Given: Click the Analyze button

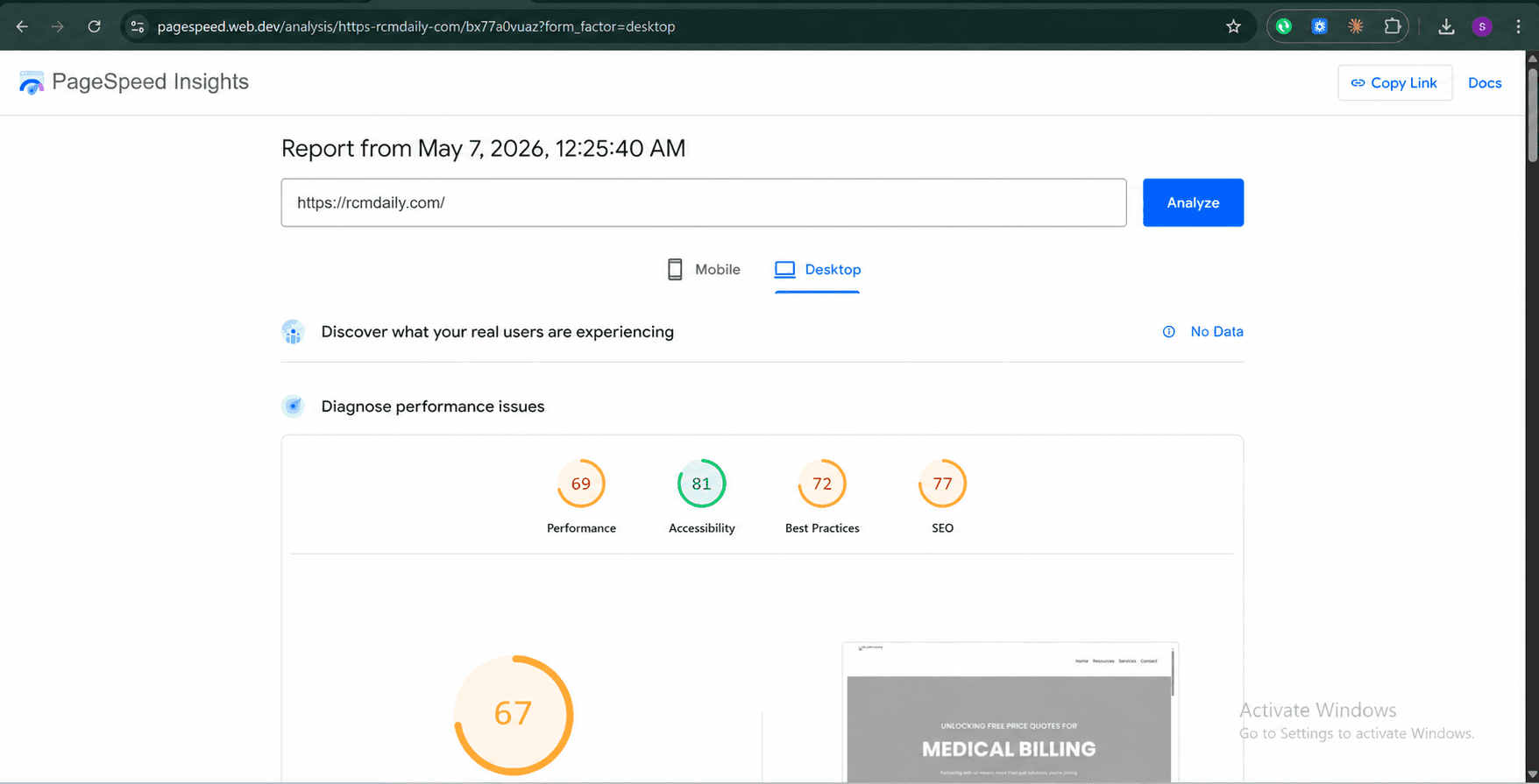Looking at the screenshot, I should 1193,202.
